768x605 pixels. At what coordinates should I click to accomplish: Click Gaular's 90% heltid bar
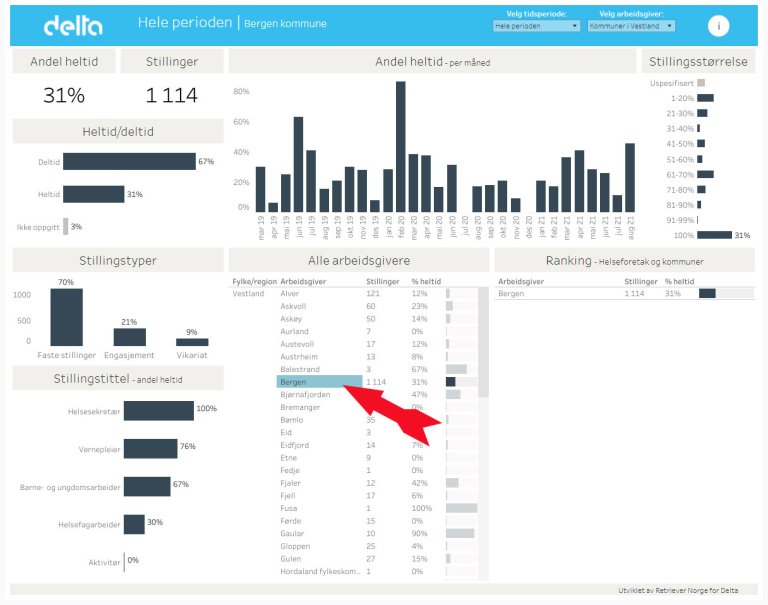click(x=460, y=533)
